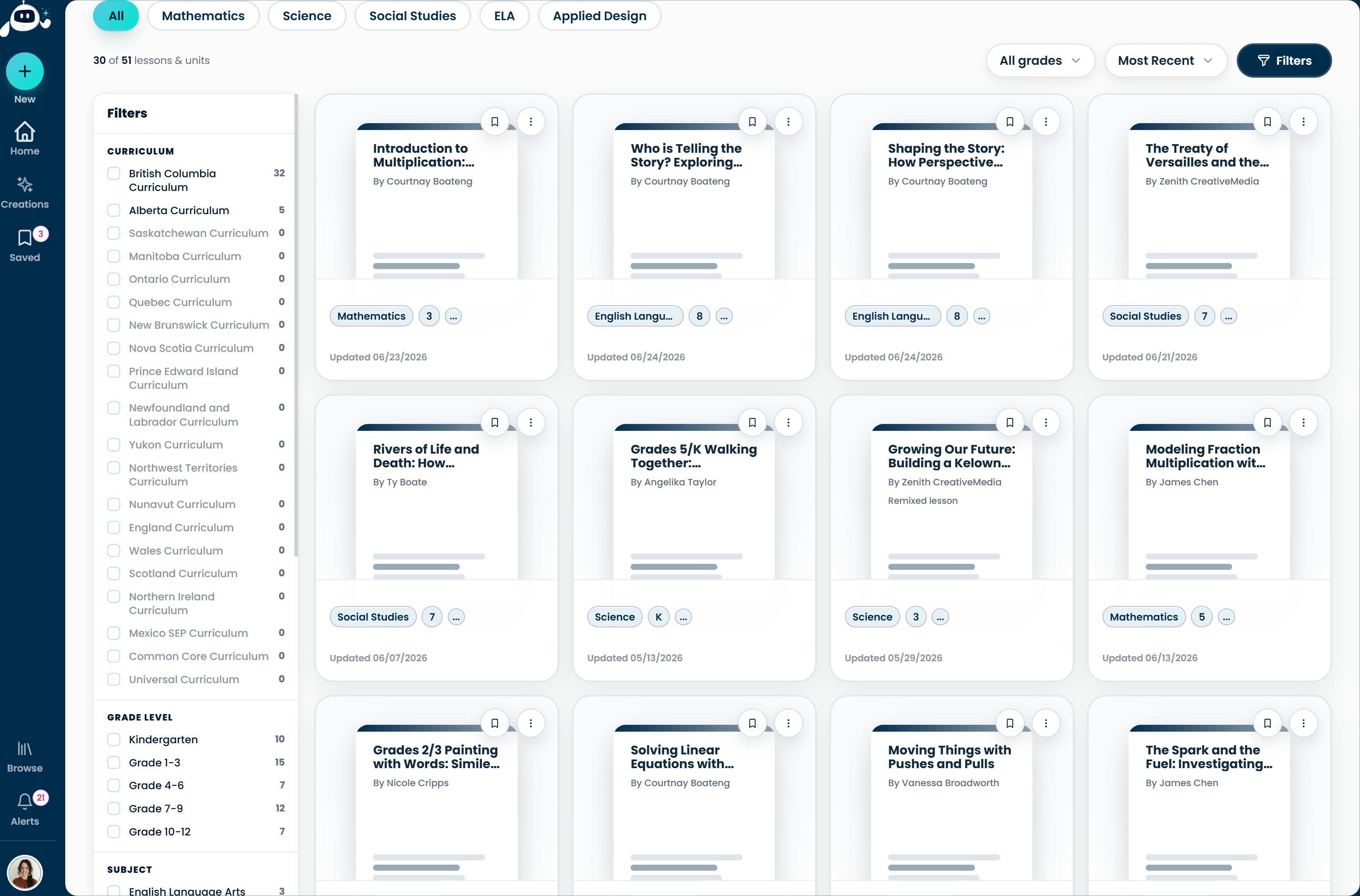Open the Home page from sidebar

coord(24,138)
